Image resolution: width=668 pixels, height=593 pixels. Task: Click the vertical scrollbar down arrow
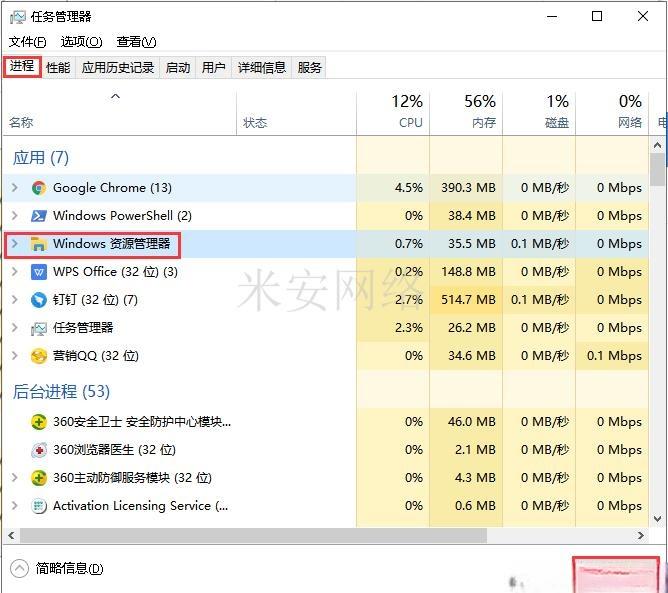[657, 519]
